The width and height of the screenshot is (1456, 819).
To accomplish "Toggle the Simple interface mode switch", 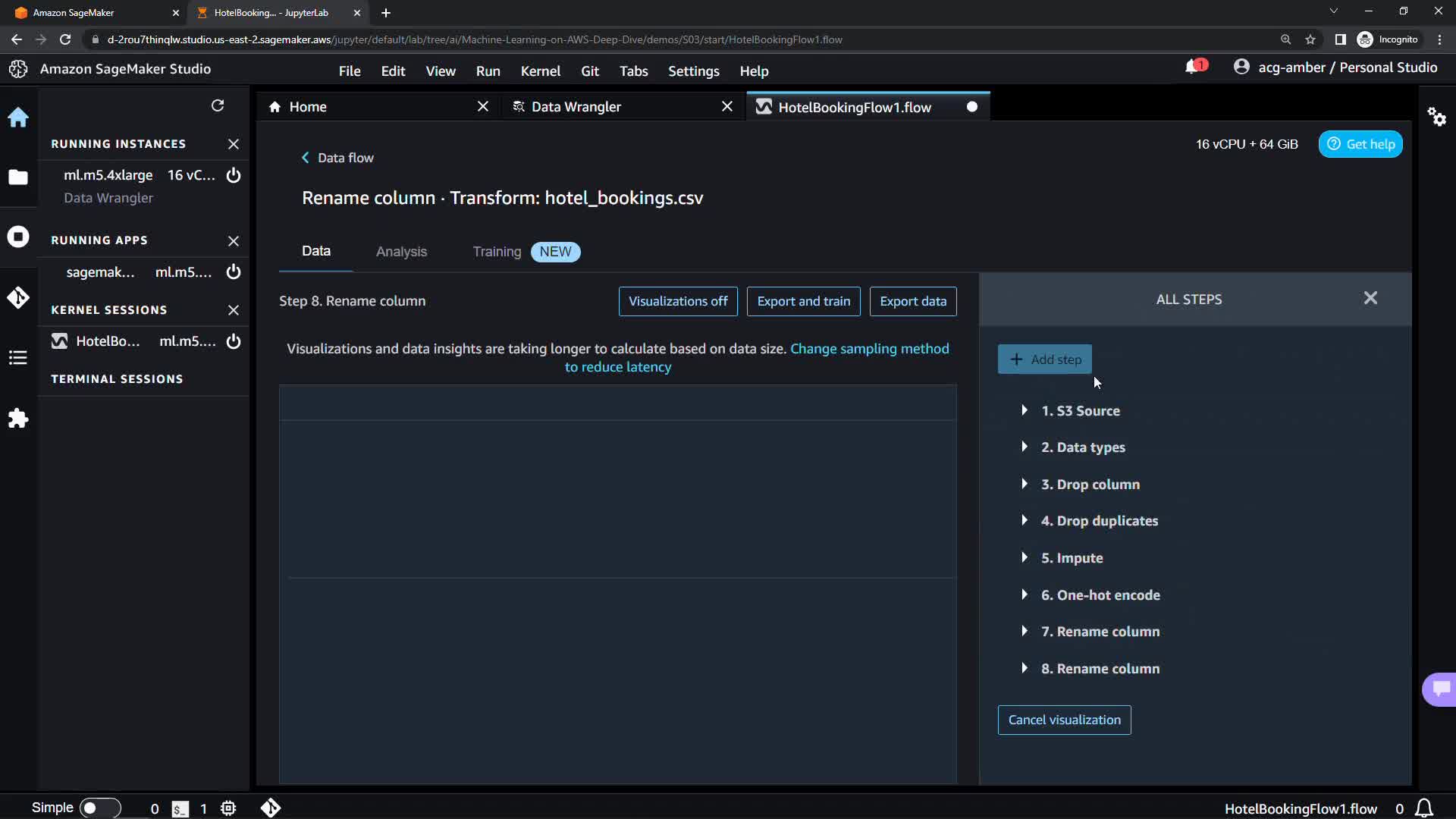I will click(99, 808).
